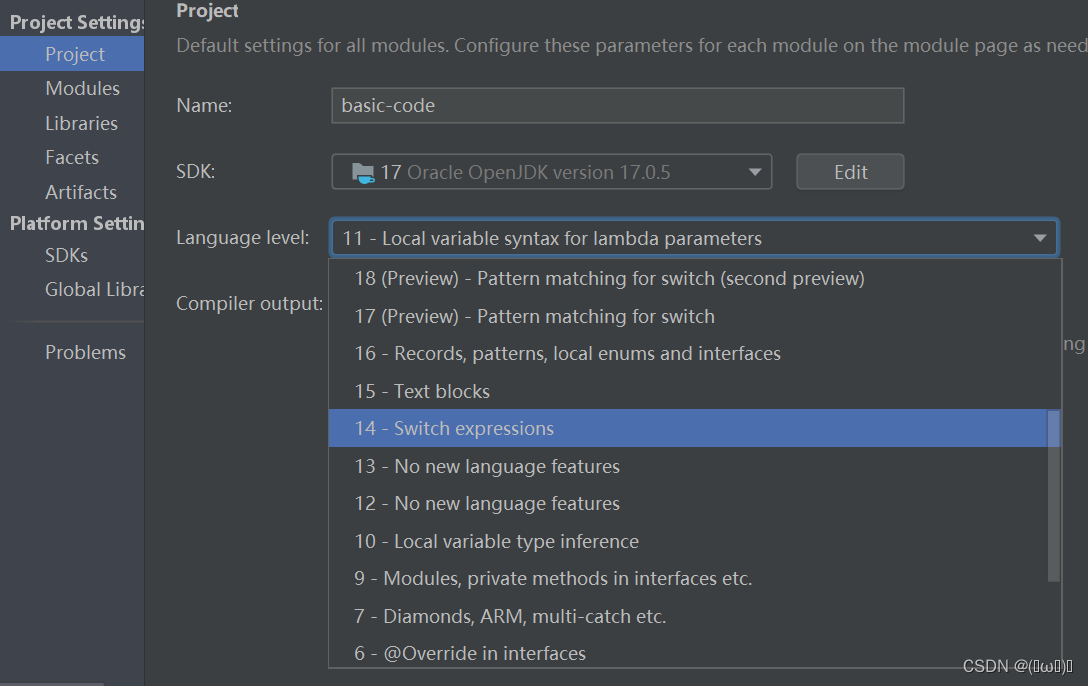The height and width of the screenshot is (686, 1088).
Task: Pick 9 - Modules, private methods in interfaces
Action: pyautogui.click(x=688, y=578)
